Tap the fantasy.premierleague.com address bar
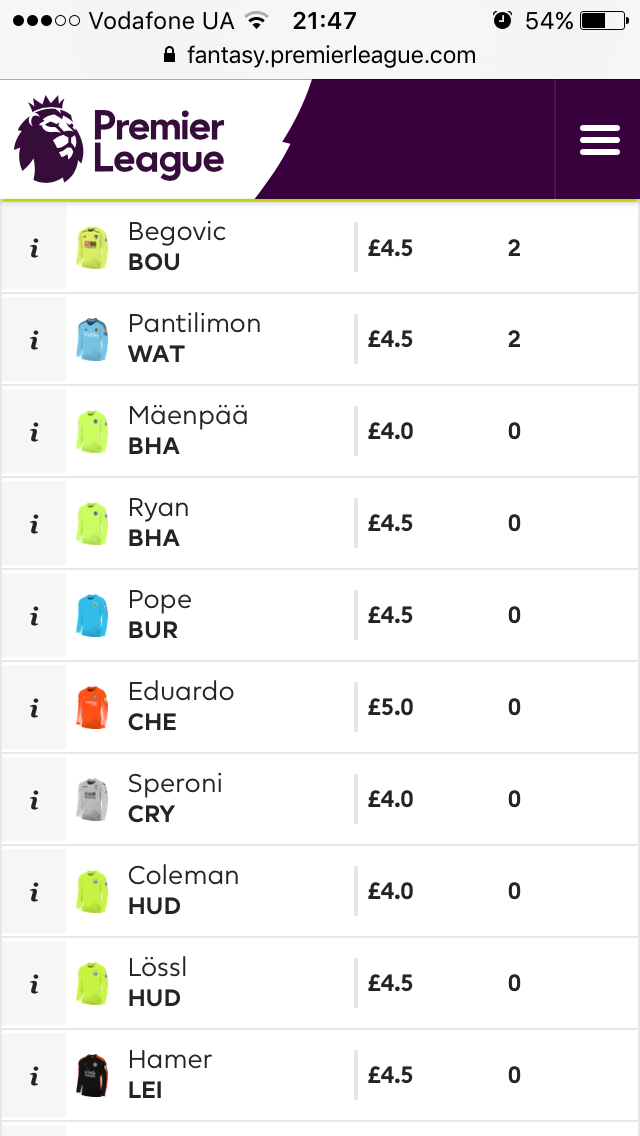The width and height of the screenshot is (640, 1136). pyautogui.click(x=320, y=55)
